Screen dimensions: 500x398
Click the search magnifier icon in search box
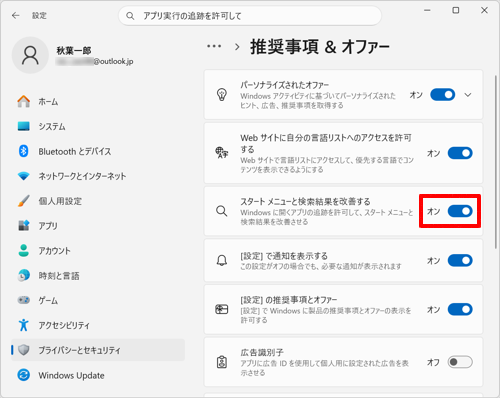tap(130, 16)
